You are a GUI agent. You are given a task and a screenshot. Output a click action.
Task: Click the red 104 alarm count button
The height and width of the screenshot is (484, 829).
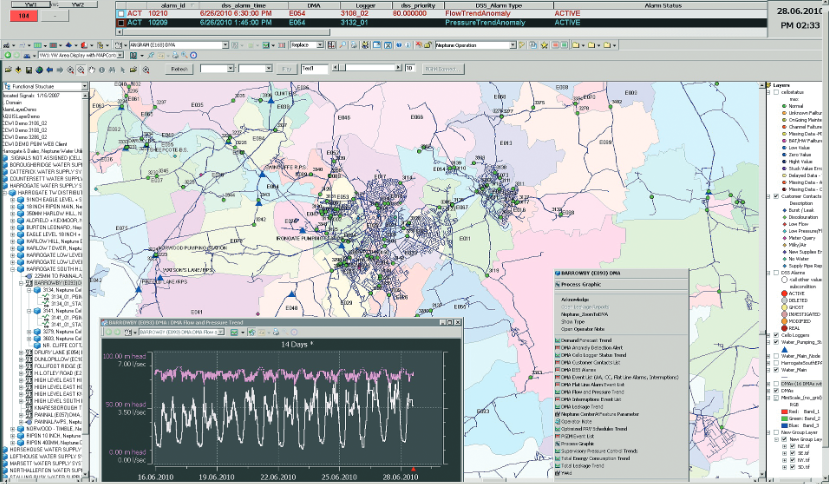tap(24, 16)
